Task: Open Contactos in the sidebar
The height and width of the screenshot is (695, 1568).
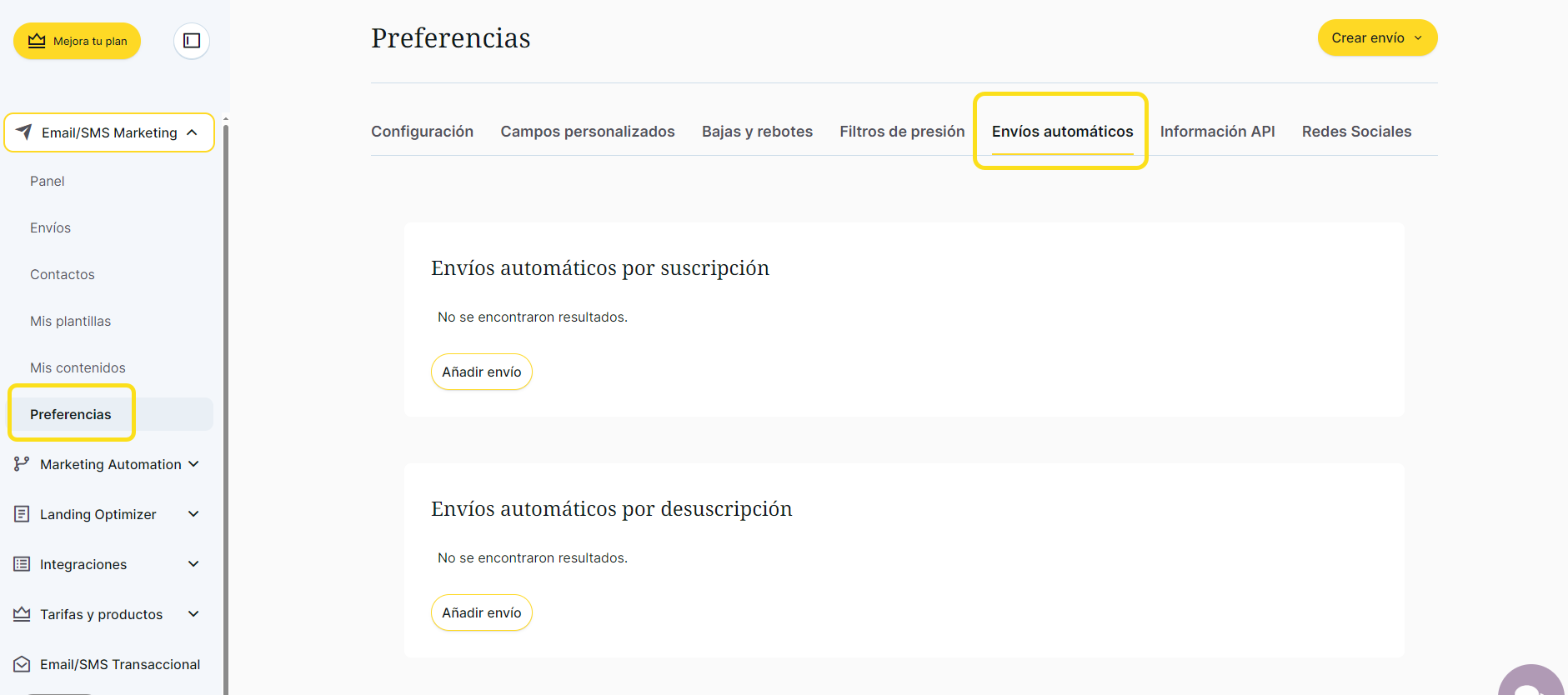Action: (63, 274)
